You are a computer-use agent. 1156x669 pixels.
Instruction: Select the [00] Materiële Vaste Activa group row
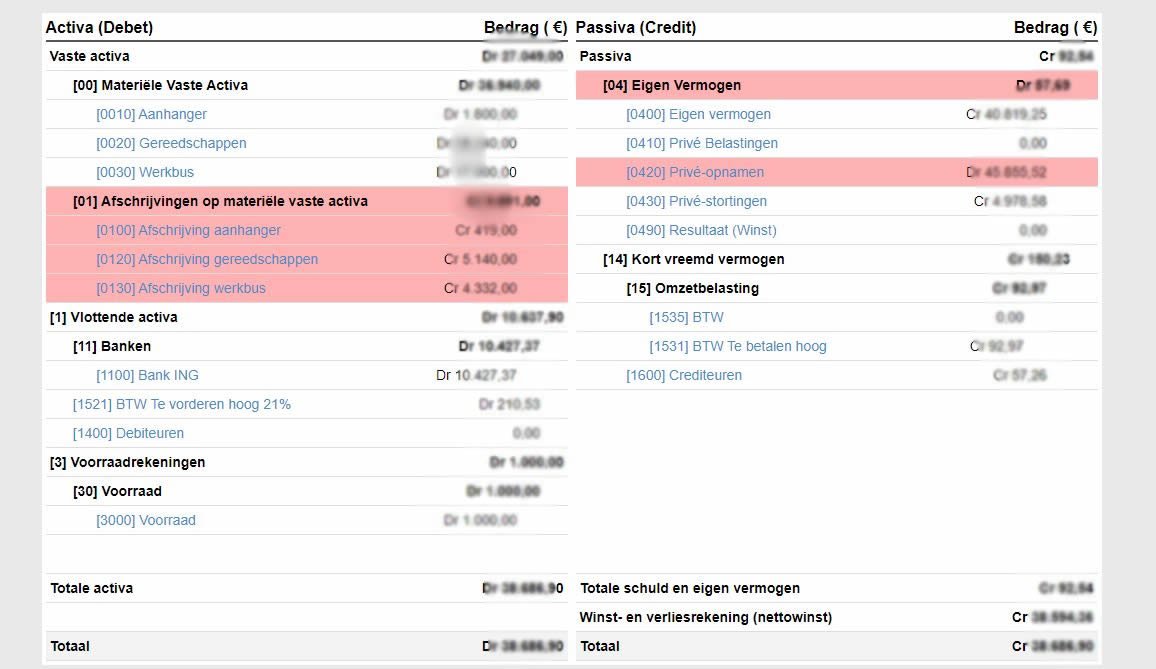(x=160, y=85)
